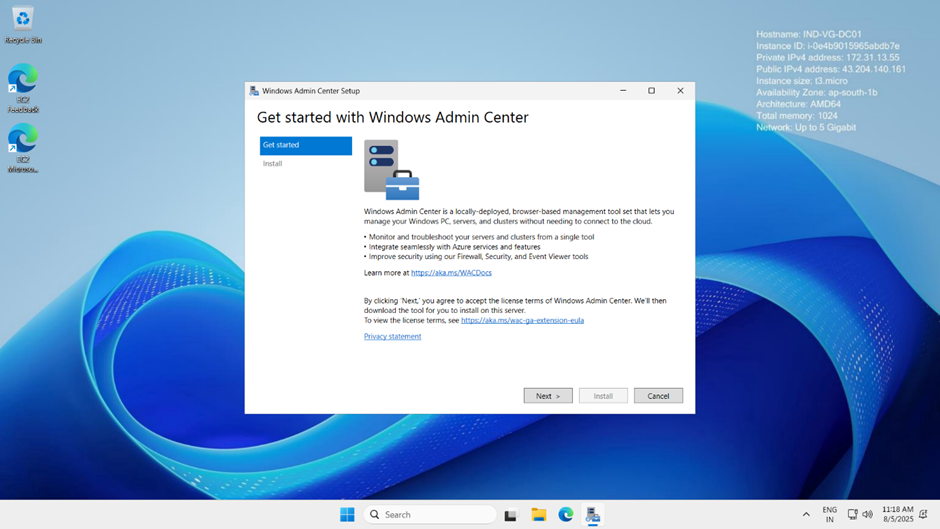Open the clock showing 11:18 AM

[x=897, y=515]
